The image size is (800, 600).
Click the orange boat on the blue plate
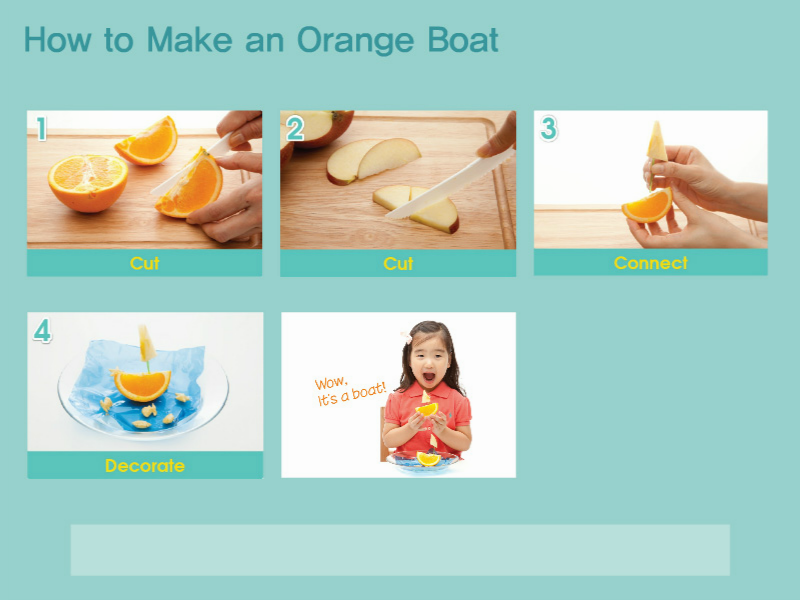tap(142, 385)
